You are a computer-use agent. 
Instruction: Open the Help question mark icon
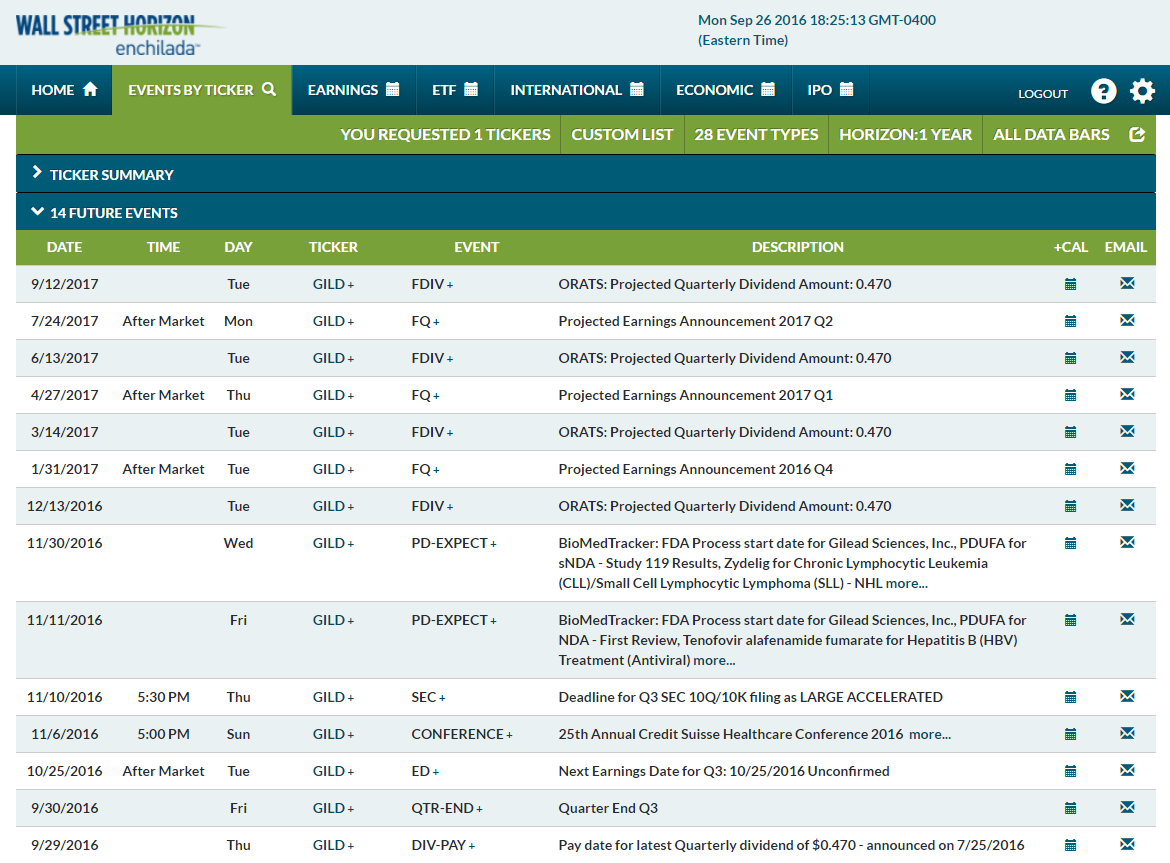click(x=1103, y=91)
